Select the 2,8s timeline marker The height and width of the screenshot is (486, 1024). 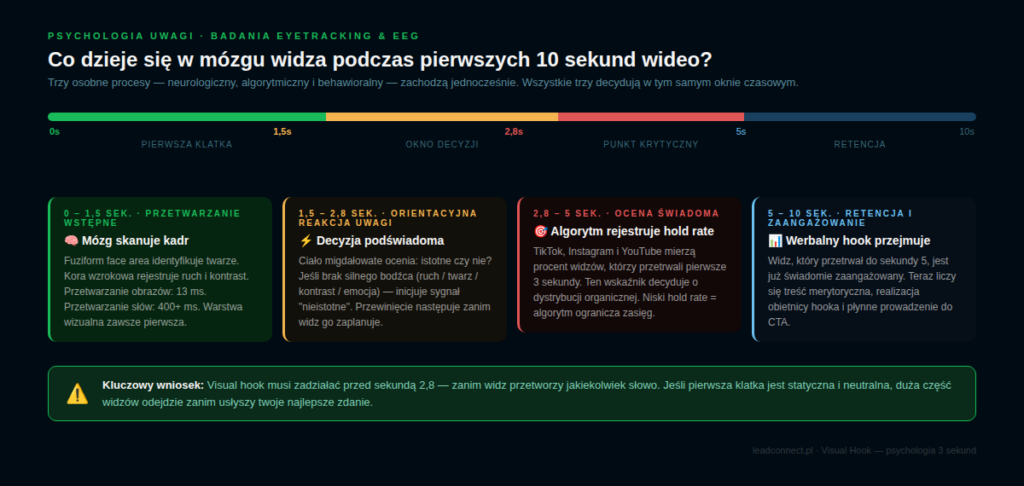[x=513, y=131]
